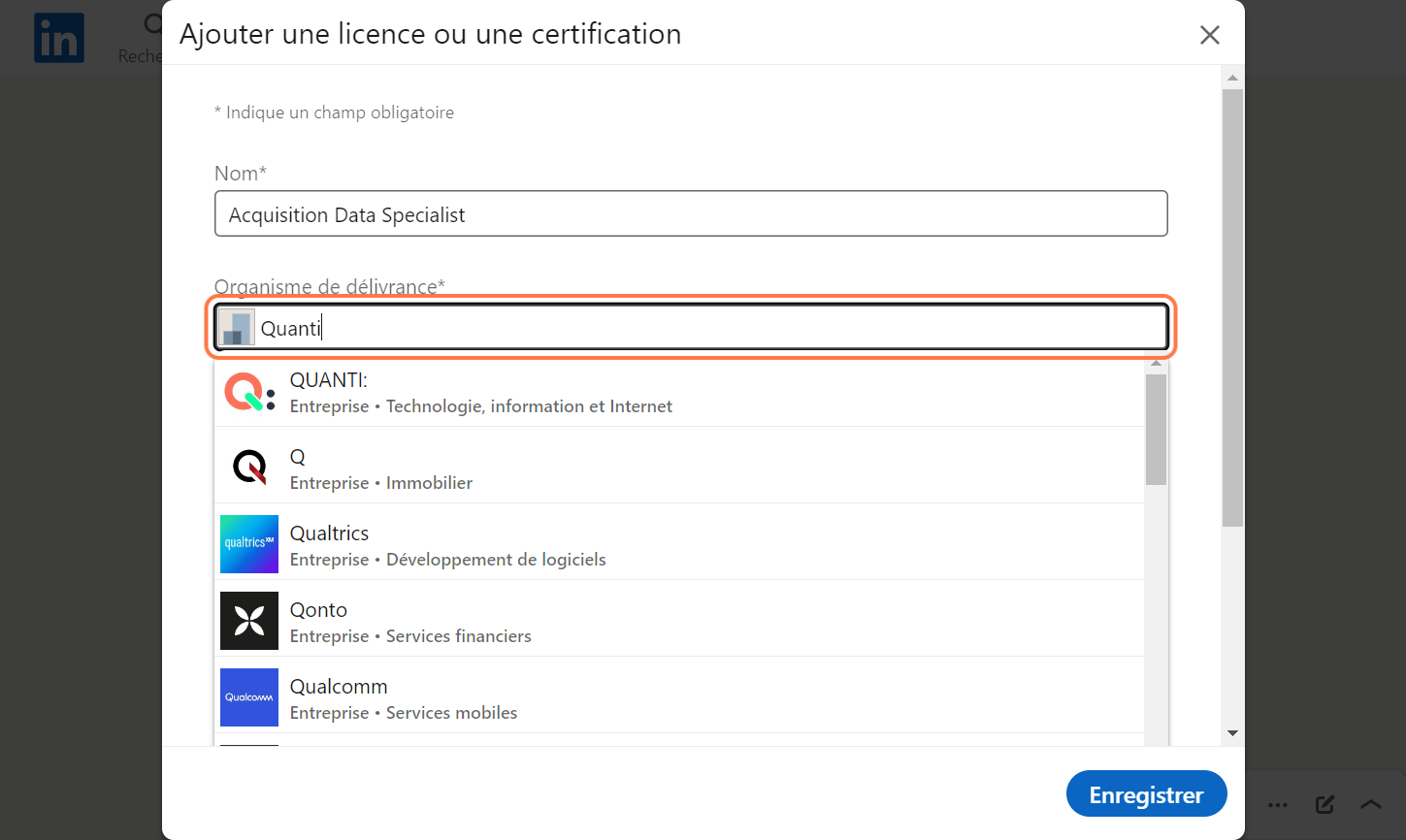The width and height of the screenshot is (1406, 840).
Task: Click the Qonto logo thumbnail
Action: click(x=249, y=621)
